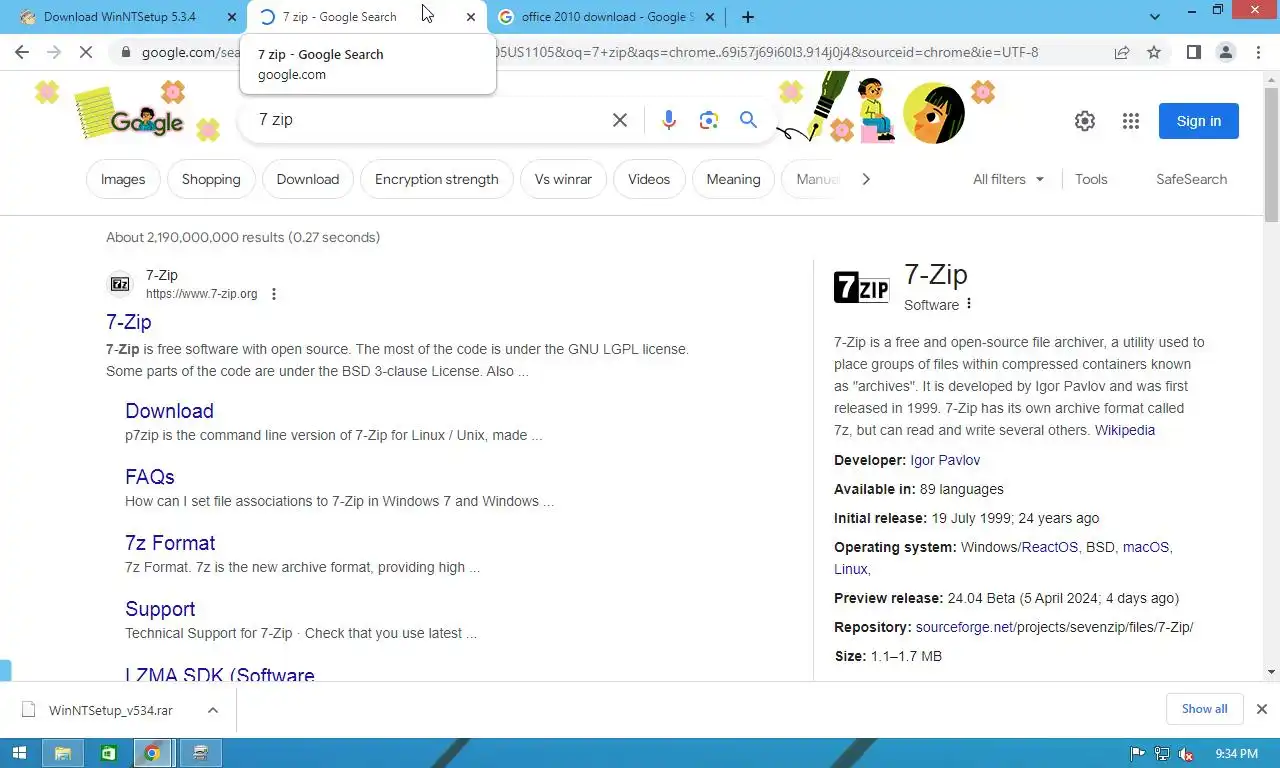Open the macOS link

[1146, 547]
